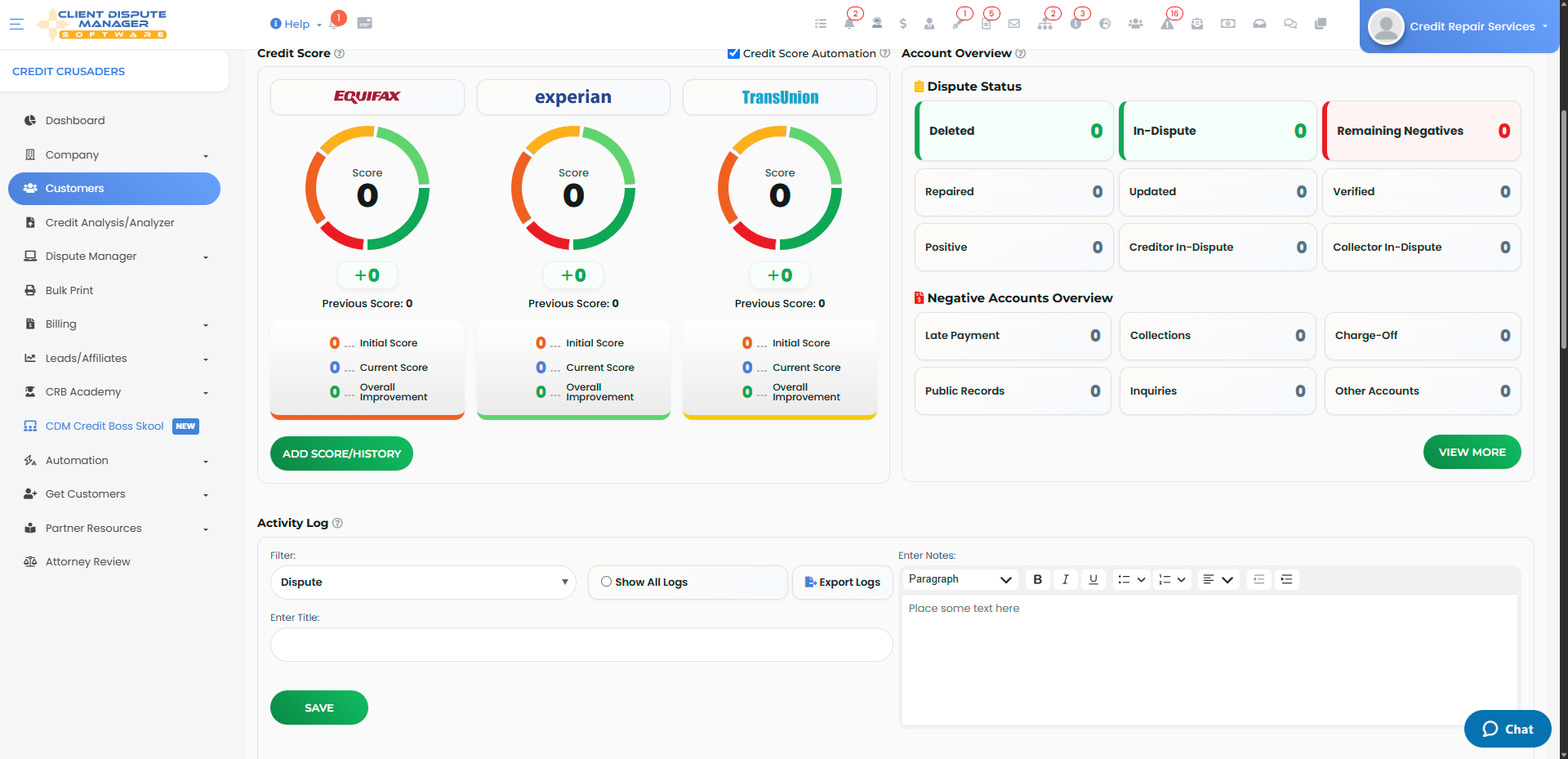The width and height of the screenshot is (1568, 759).
Task: Click the org chart hierarchy icon
Action: 1045,24
